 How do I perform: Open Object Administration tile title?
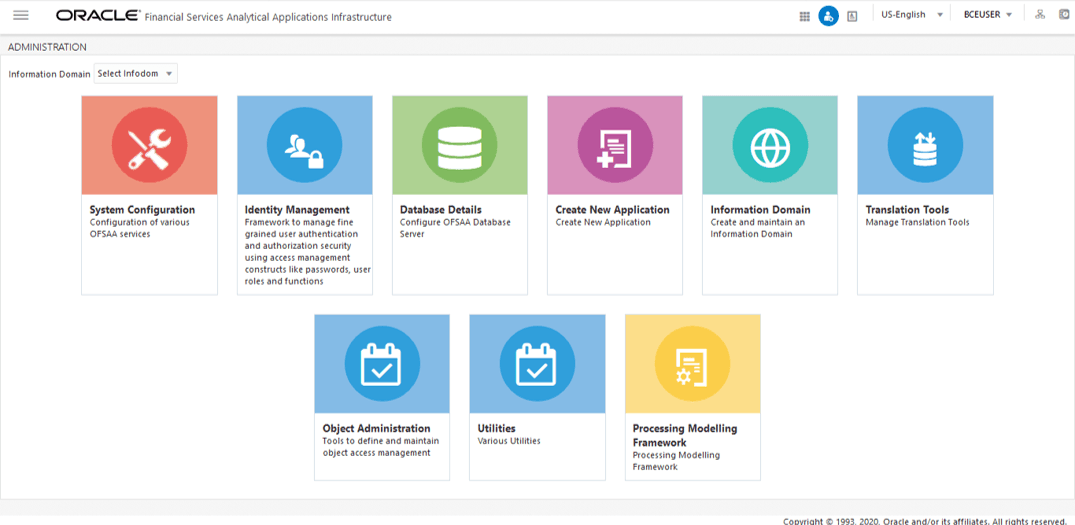point(376,428)
